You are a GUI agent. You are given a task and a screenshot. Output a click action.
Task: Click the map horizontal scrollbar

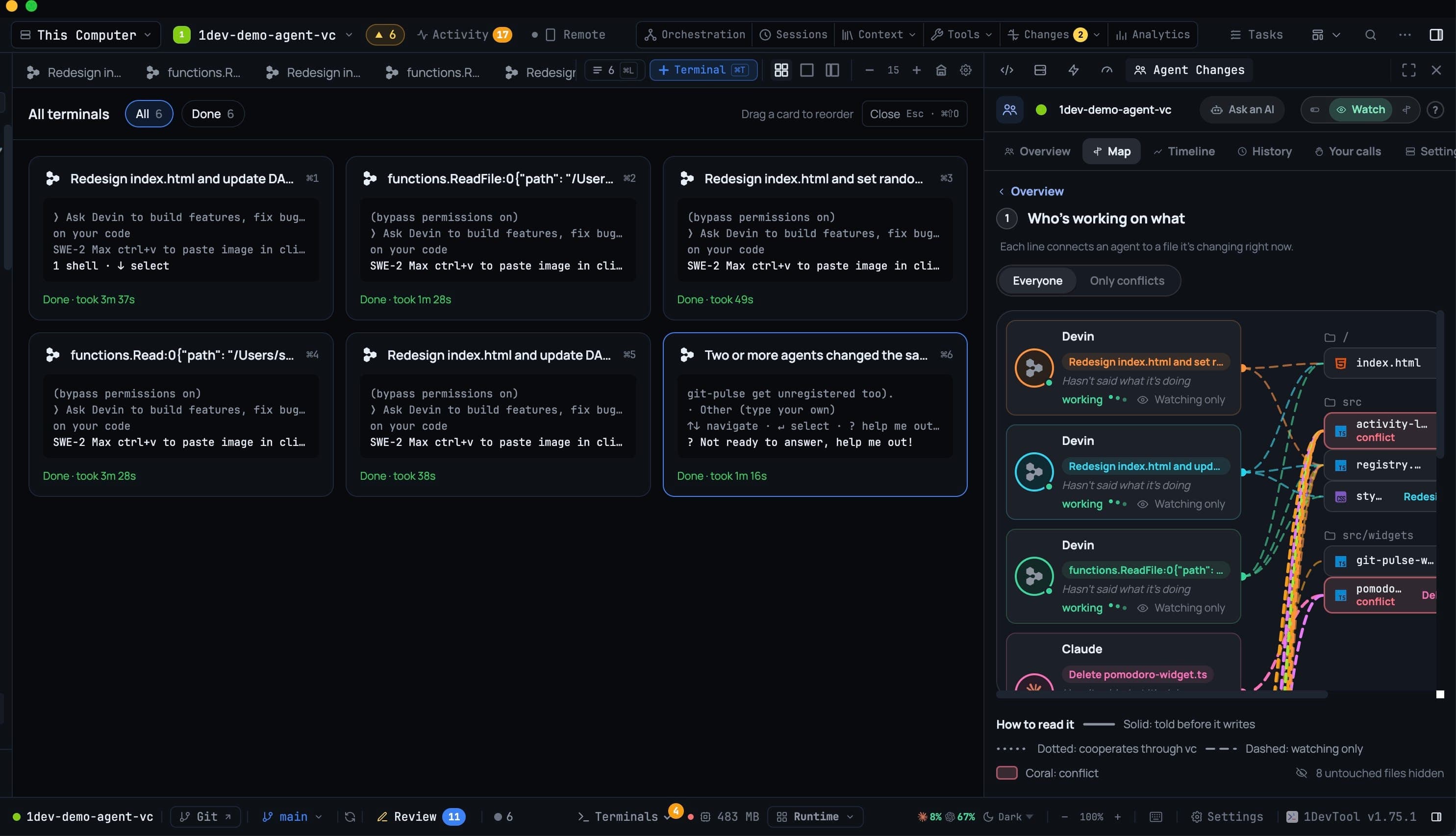pos(1161,695)
